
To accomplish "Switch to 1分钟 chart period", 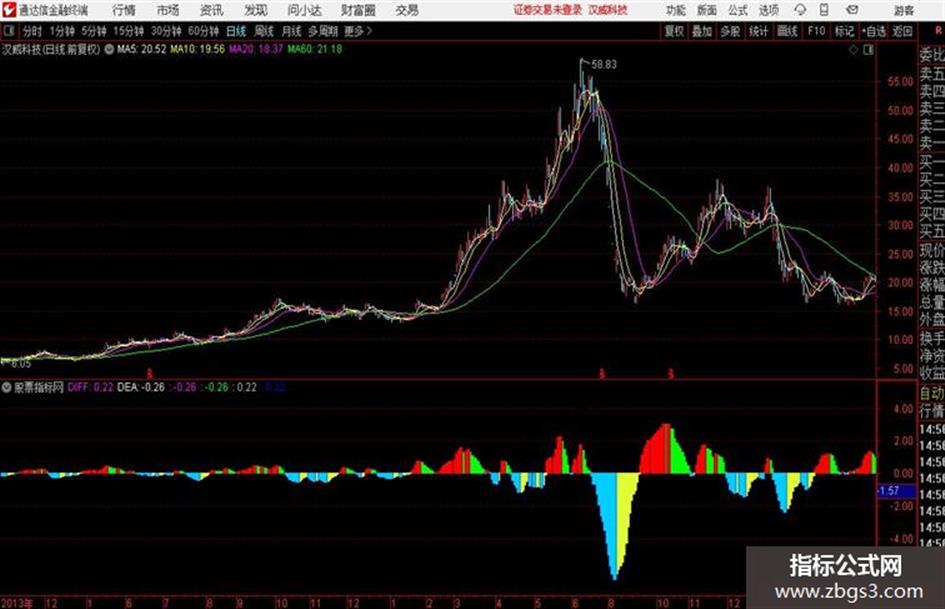I will pos(62,31).
